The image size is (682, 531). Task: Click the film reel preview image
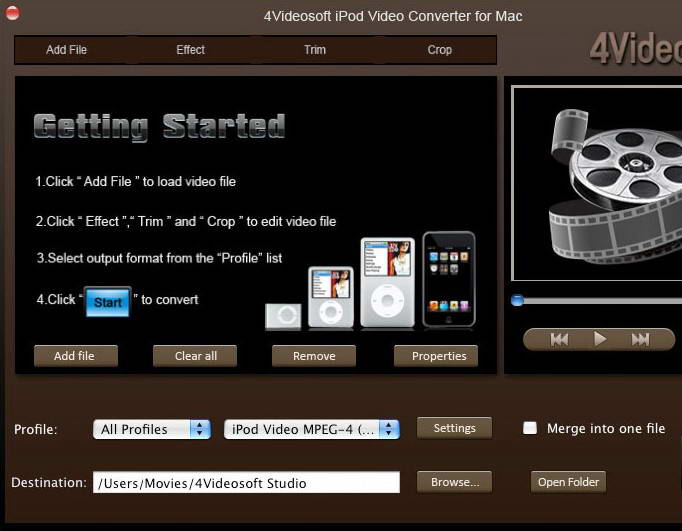(x=615, y=186)
